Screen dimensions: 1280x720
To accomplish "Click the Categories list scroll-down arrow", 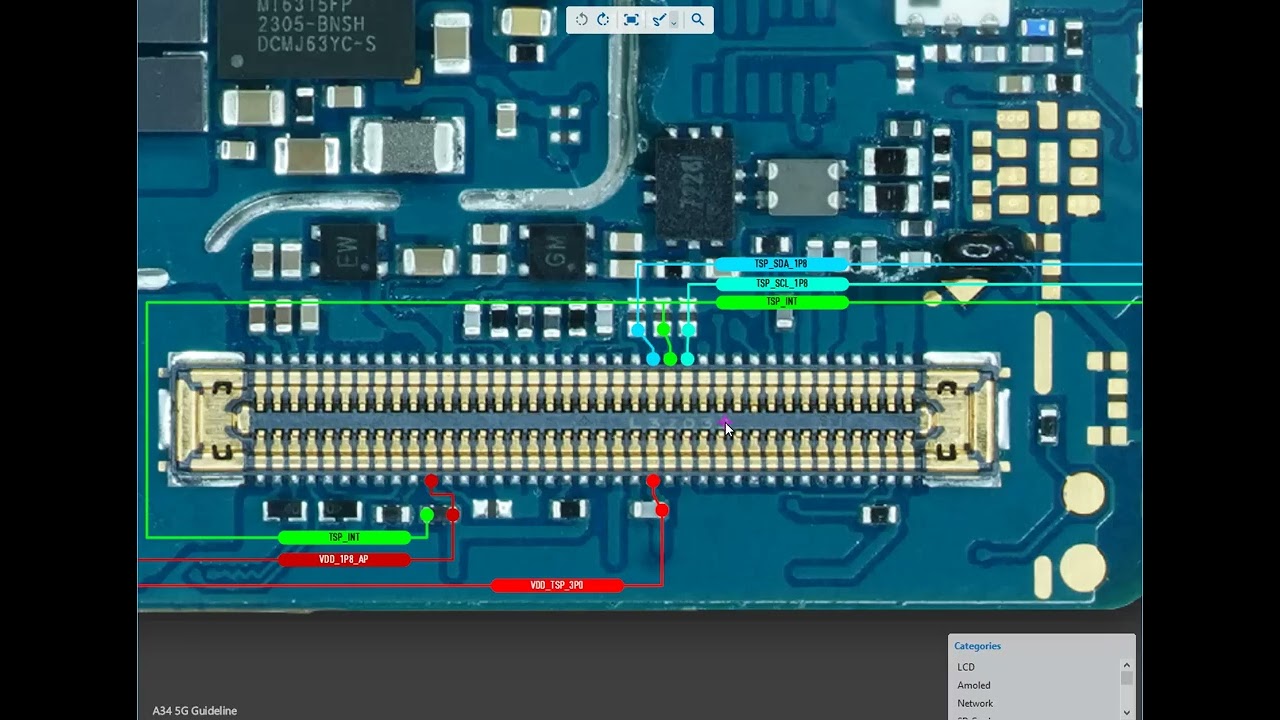I will [x=1126, y=712].
